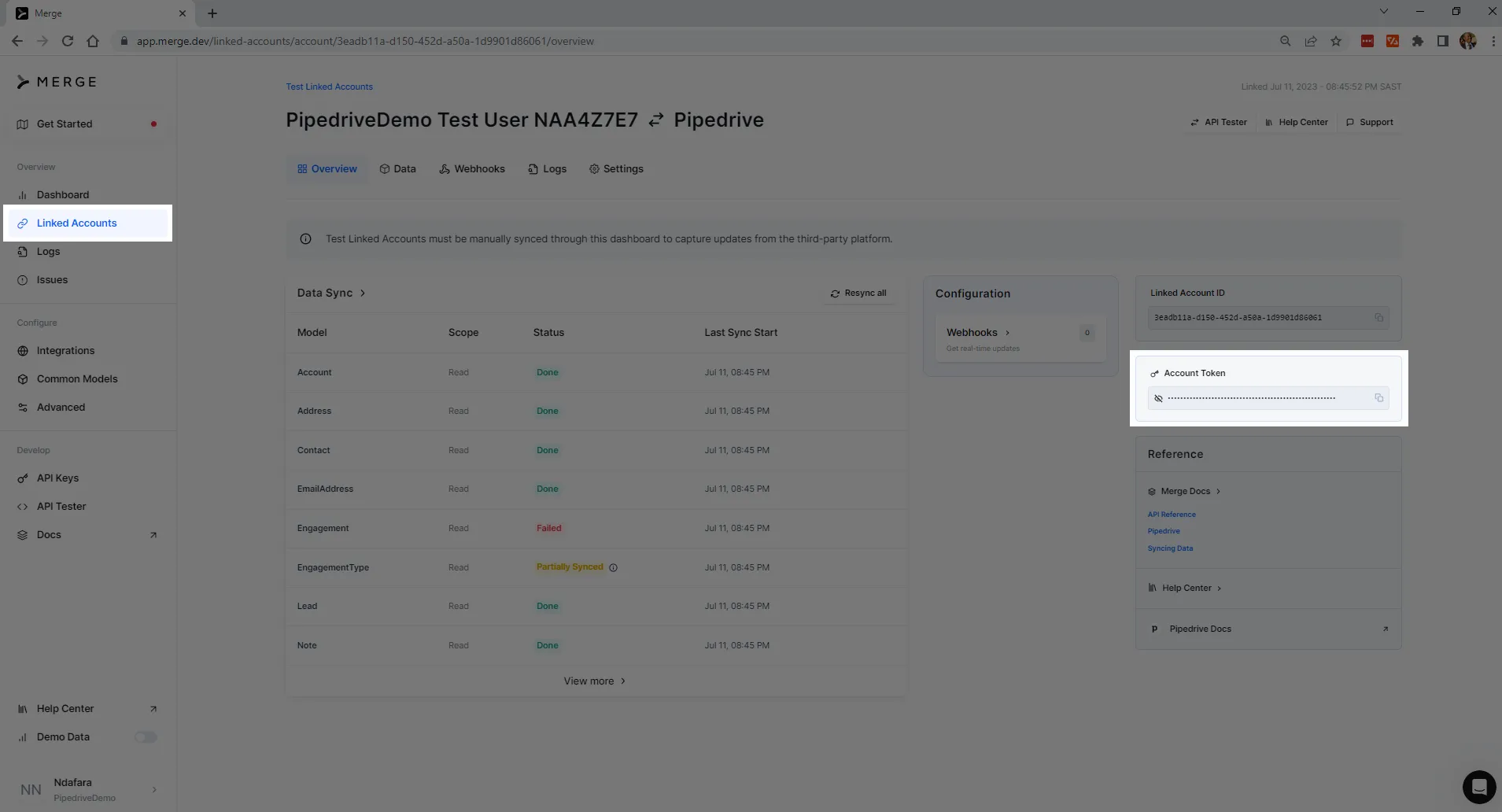Viewport: 1502px width, 812px height.
Task: Toggle the Demo Data switch
Action: point(146,737)
